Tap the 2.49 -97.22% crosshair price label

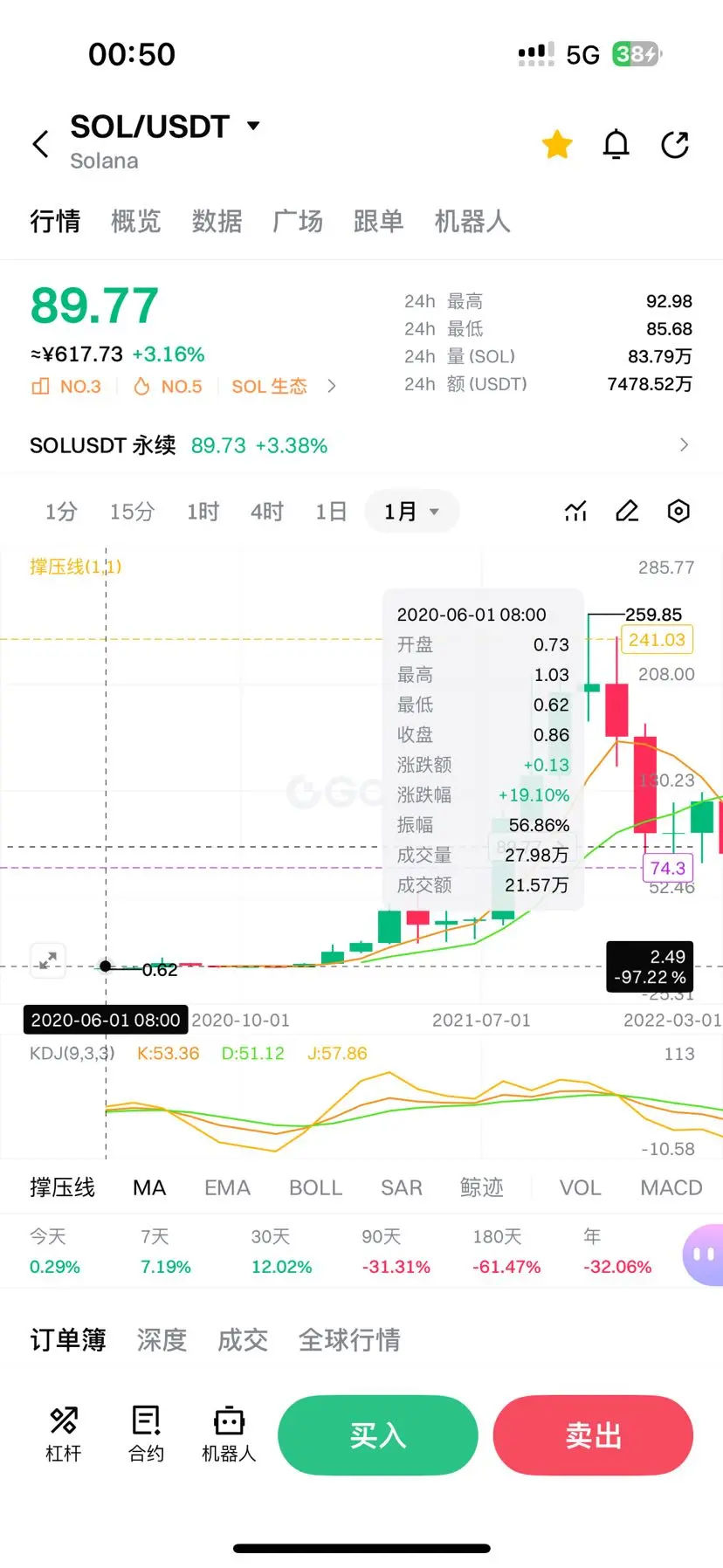650,966
